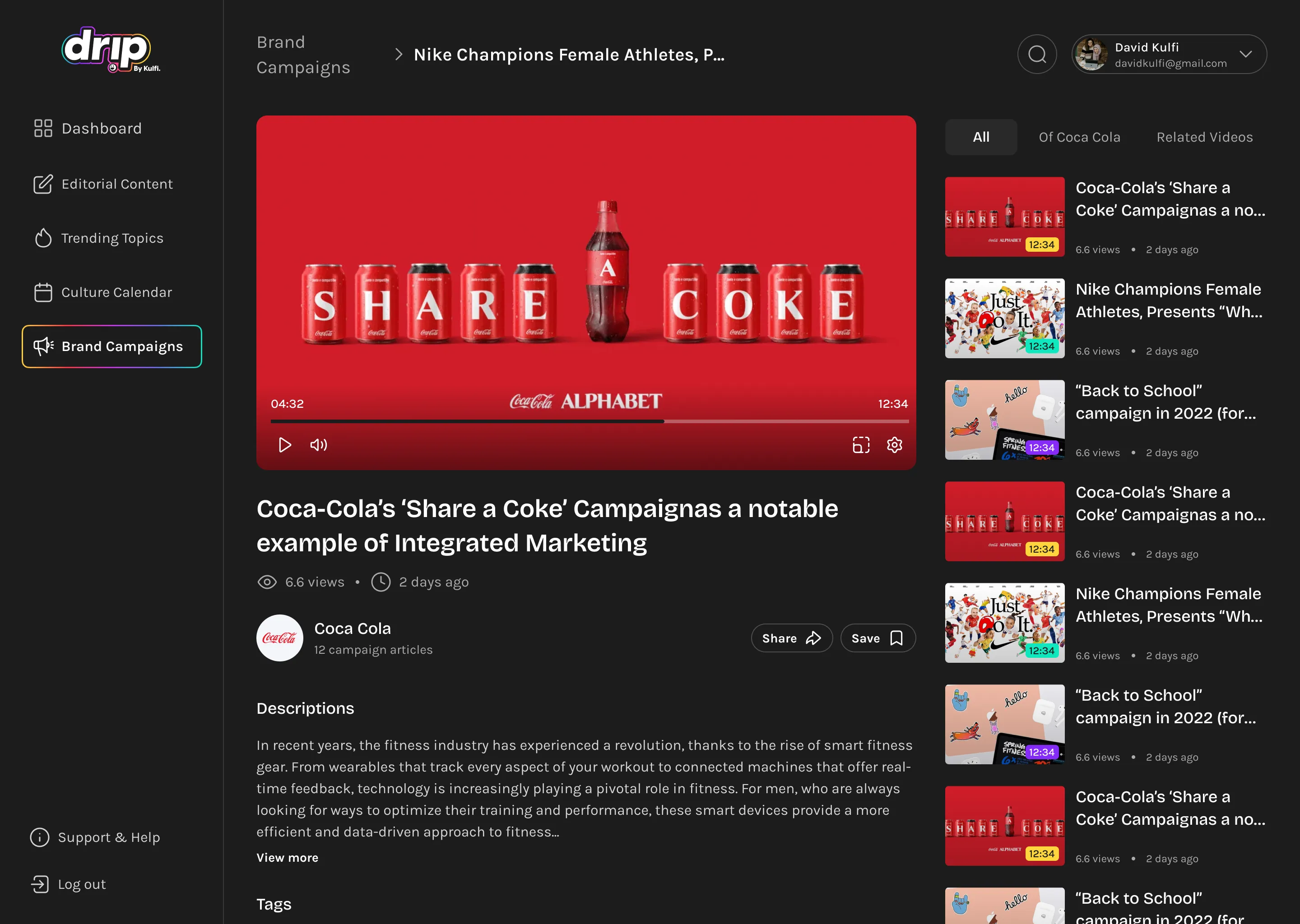The width and height of the screenshot is (1300, 924).
Task: Click the breadcrumb chevron separator
Action: 399,55
